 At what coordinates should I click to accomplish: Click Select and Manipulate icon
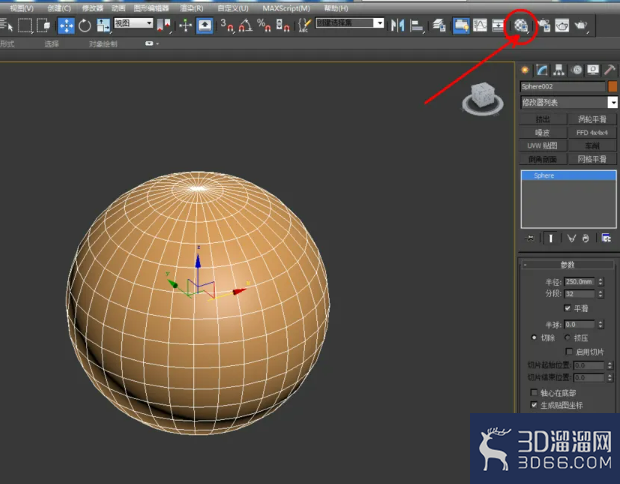(185, 26)
